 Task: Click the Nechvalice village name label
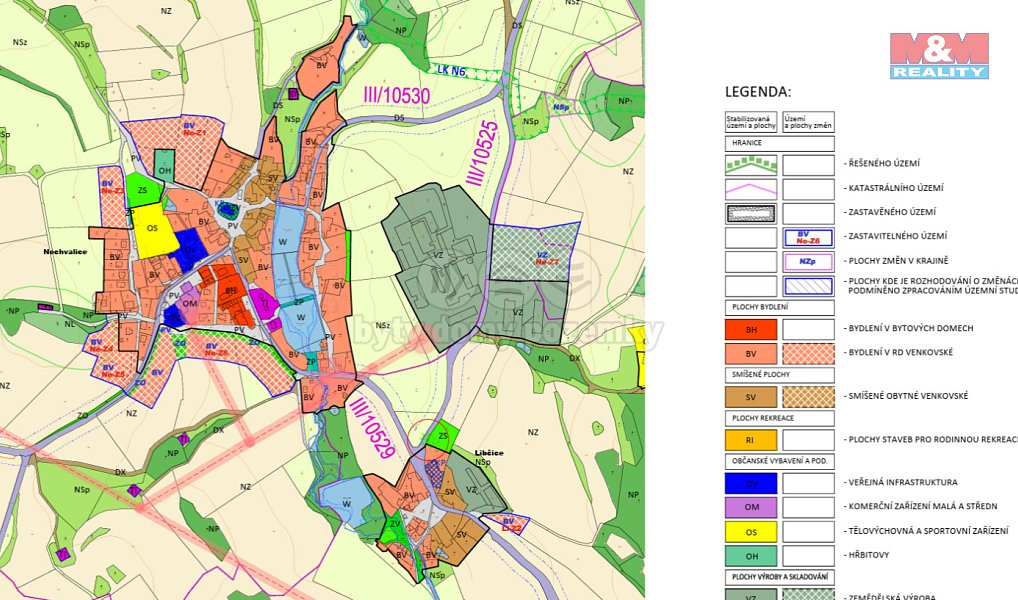click(x=66, y=251)
